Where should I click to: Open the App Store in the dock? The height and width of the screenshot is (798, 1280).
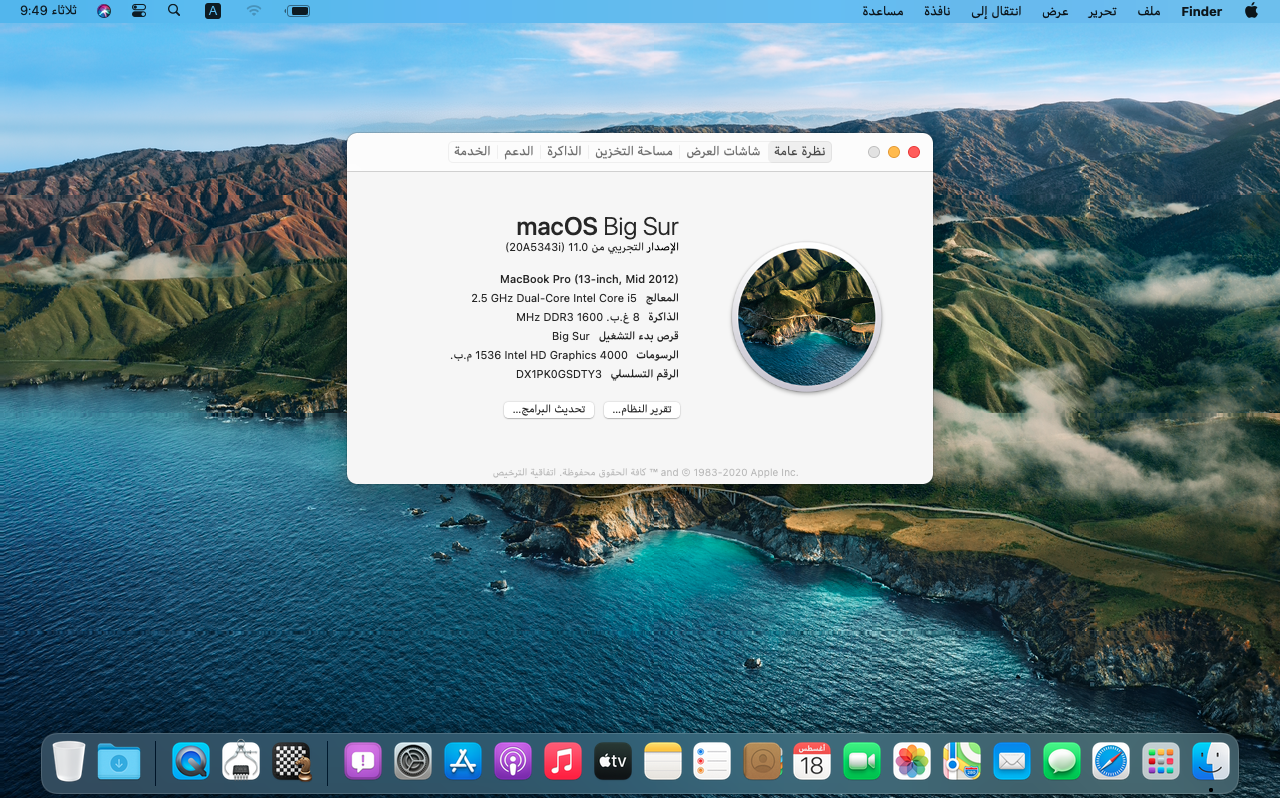(463, 761)
